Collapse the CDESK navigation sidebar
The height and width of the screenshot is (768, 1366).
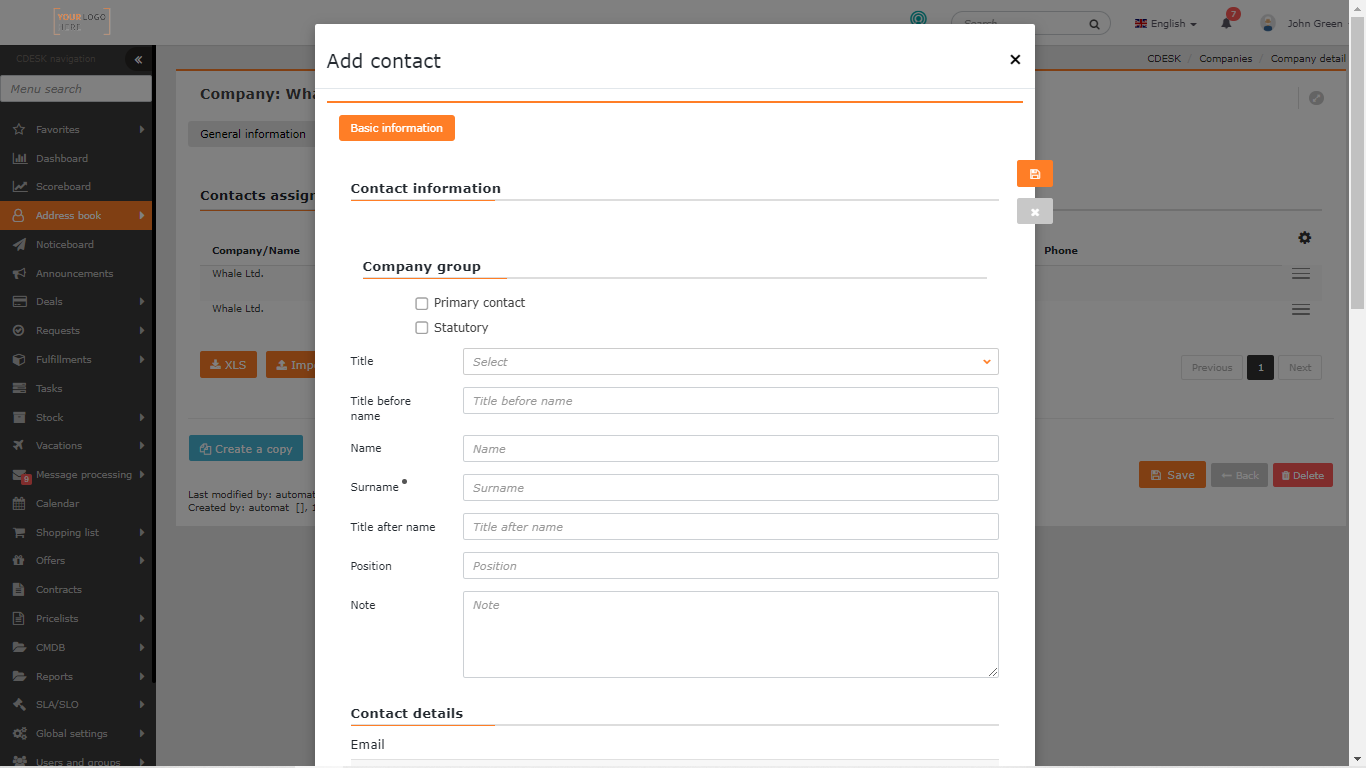point(138,60)
